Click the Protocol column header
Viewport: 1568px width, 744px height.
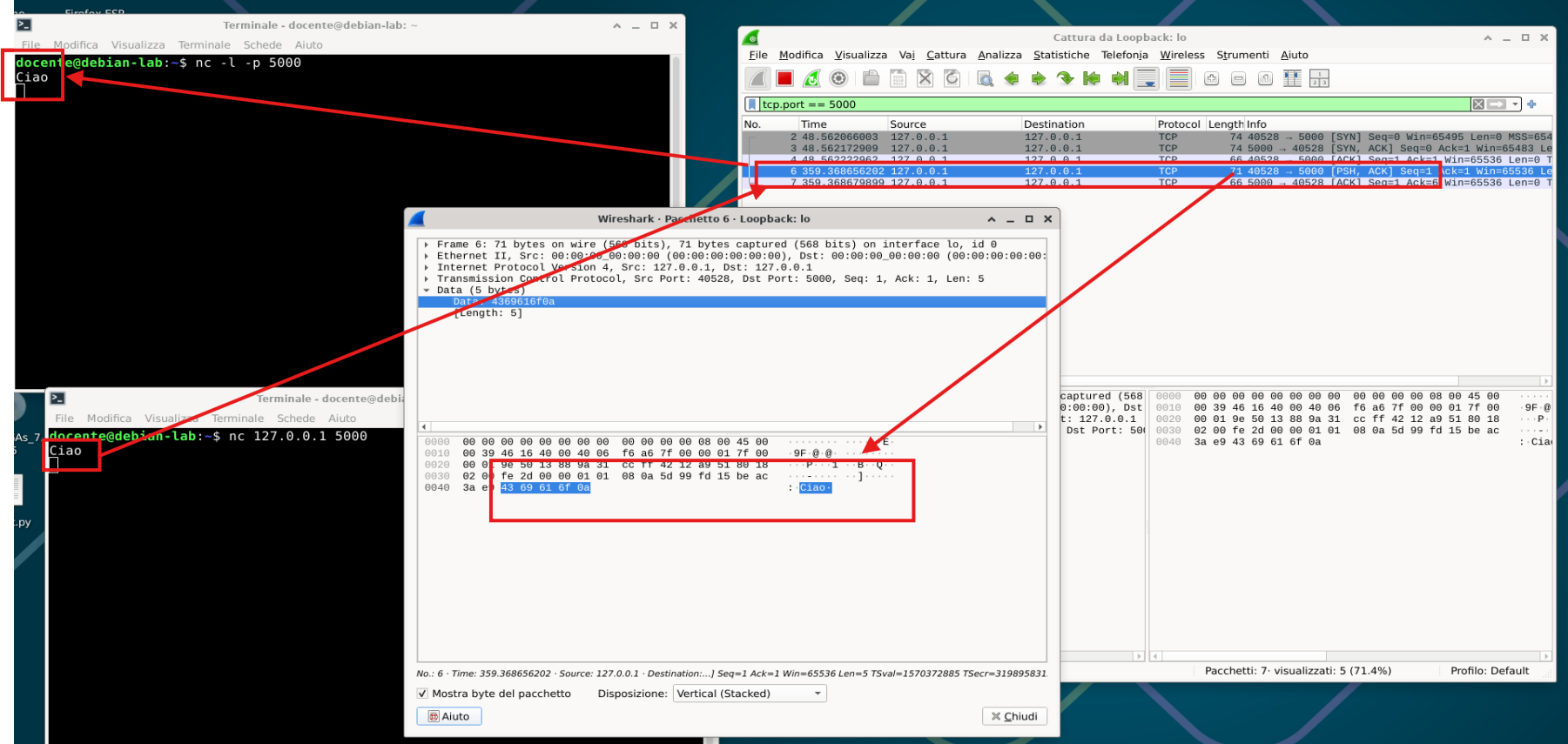(1179, 124)
